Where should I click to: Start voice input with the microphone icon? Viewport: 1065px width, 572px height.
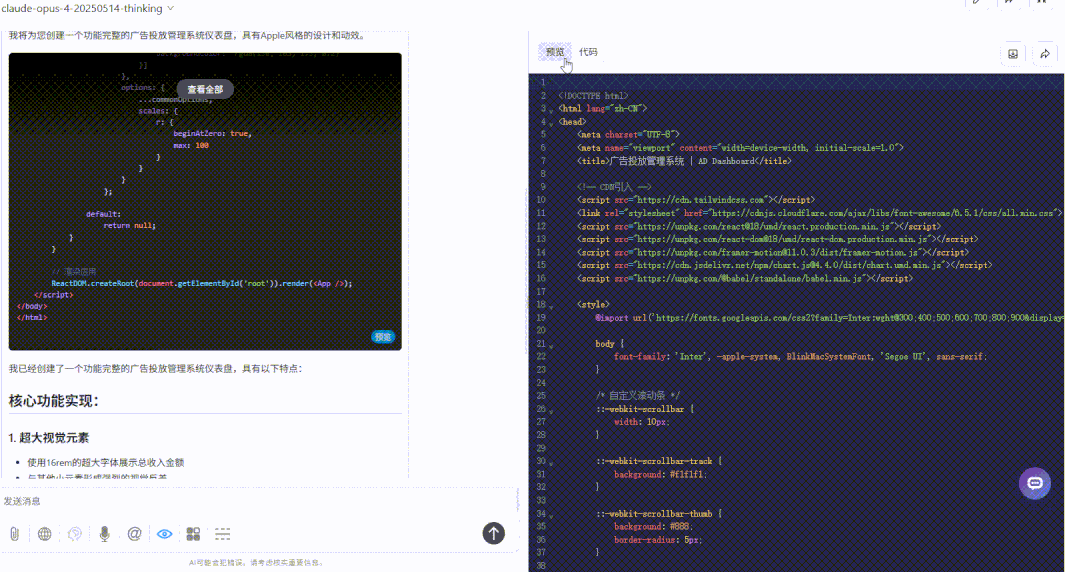tap(105, 534)
